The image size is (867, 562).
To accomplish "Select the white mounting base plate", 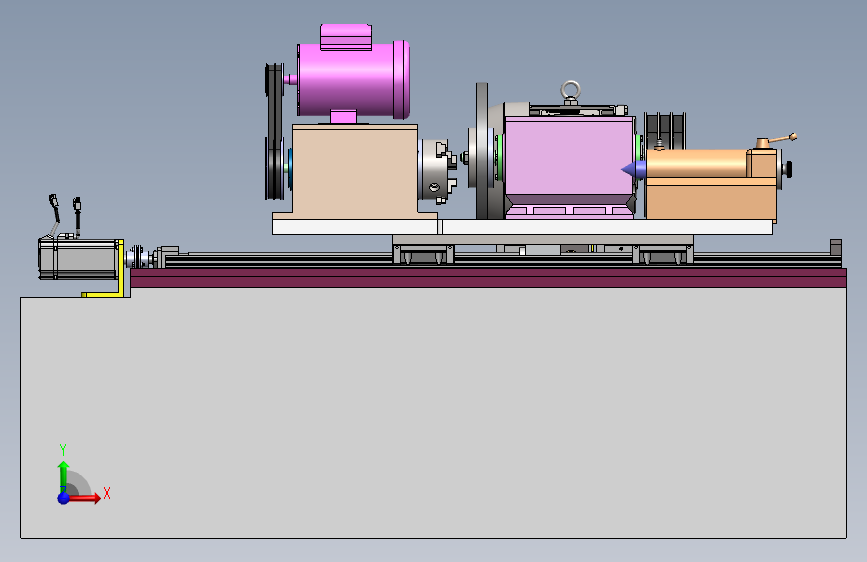I will [x=523, y=227].
